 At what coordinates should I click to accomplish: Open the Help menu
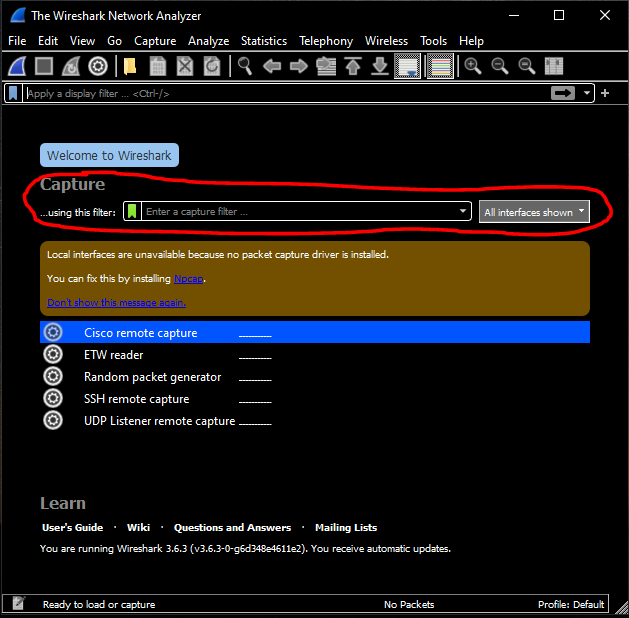[471, 41]
